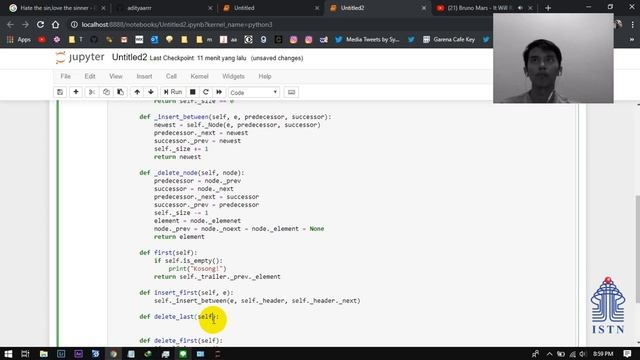
Task: Open a new browser tab
Action: (548, 8)
